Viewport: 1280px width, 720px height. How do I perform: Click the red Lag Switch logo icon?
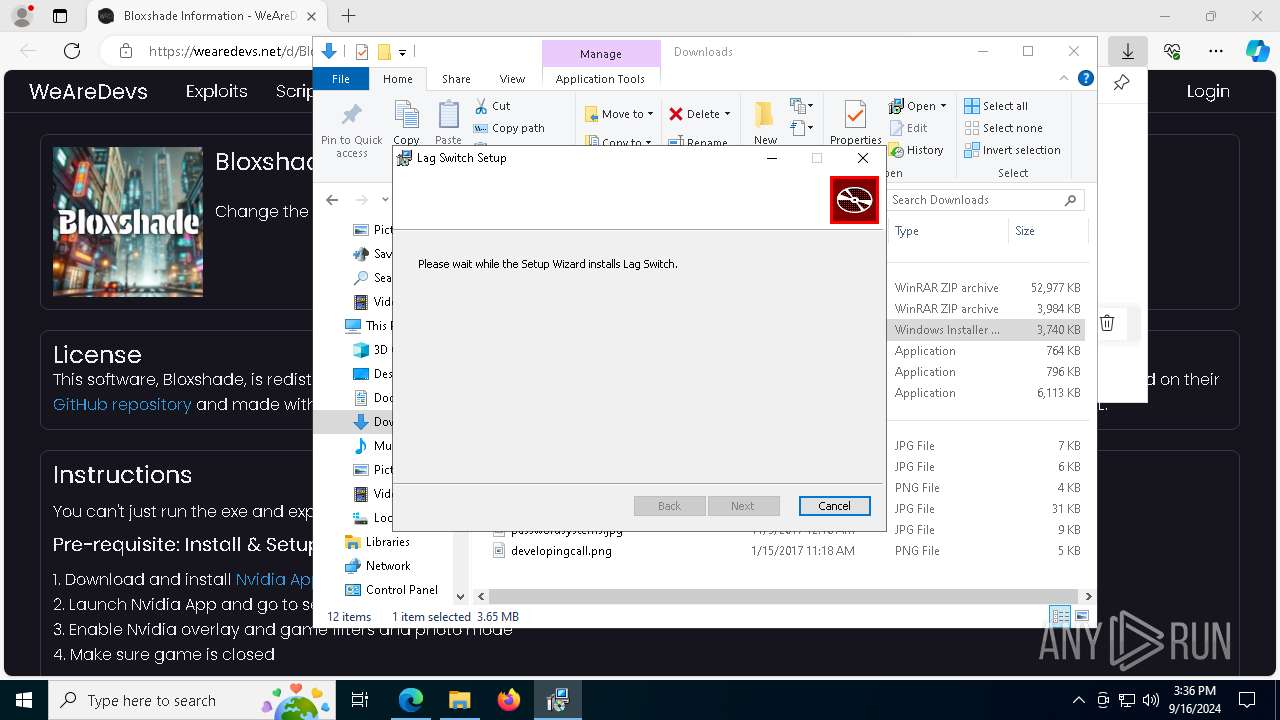[x=854, y=200]
